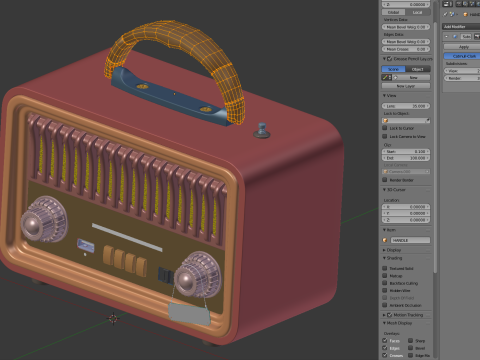Click the Mean Bevel Weight field under Edges Data
The image size is (480, 360).
(x=406, y=42)
